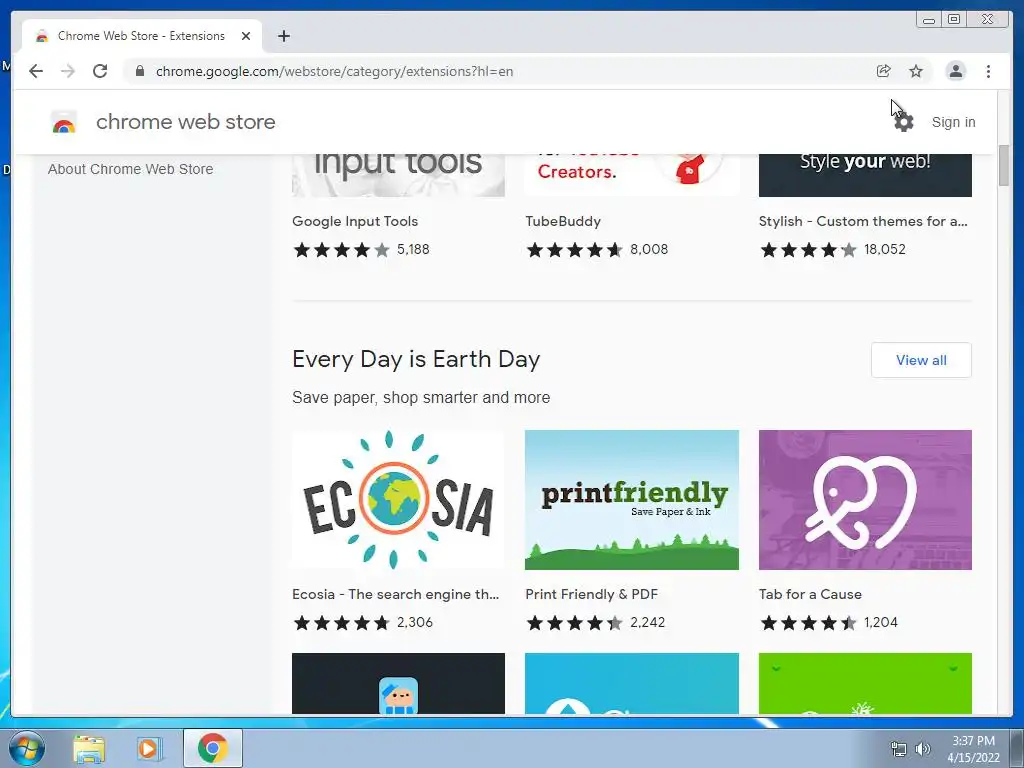Open About Chrome Web Store link
1024x768 pixels.
[131, 169]
